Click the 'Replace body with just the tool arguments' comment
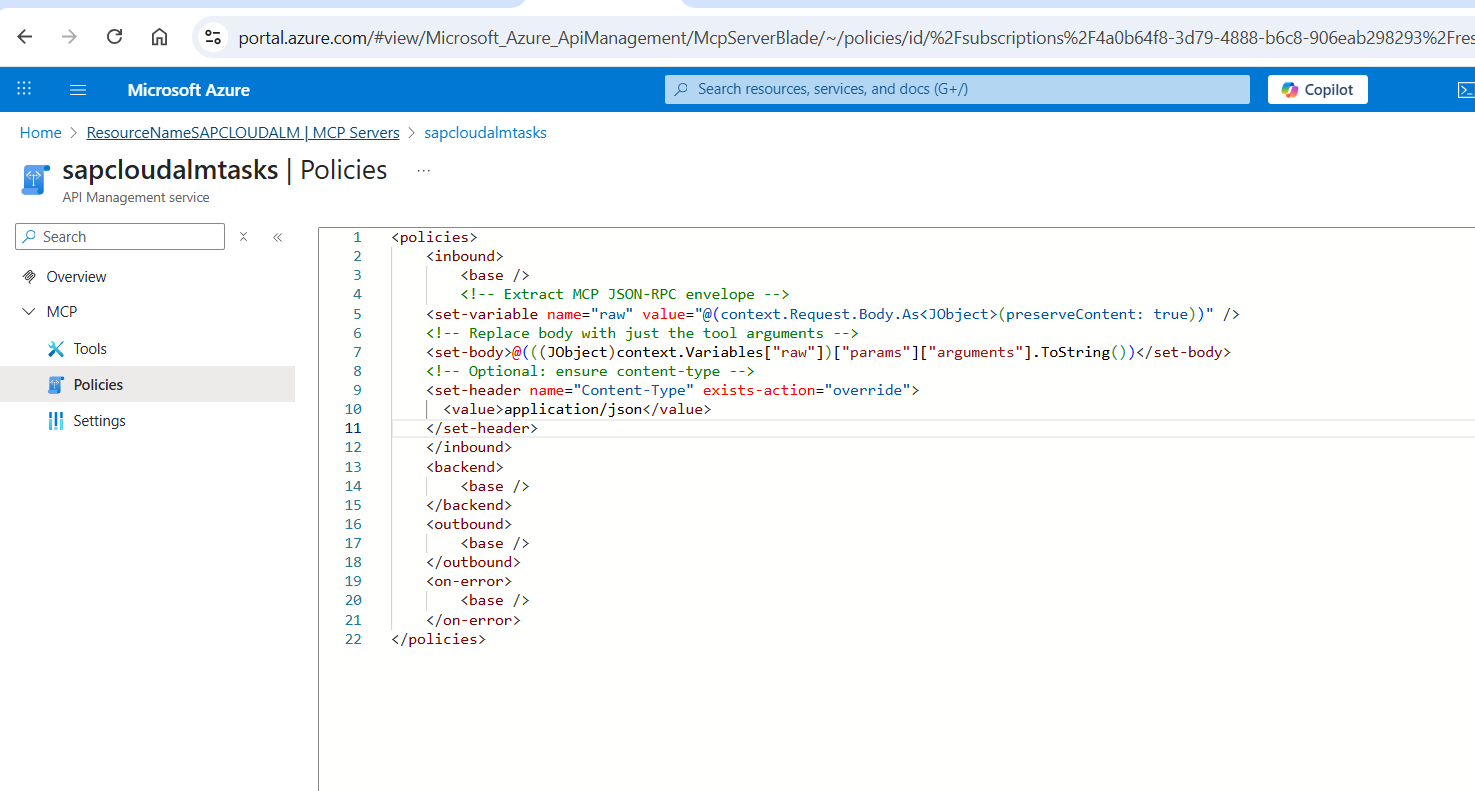Viewport: 1475px width, 791px height. click(643, 333)
